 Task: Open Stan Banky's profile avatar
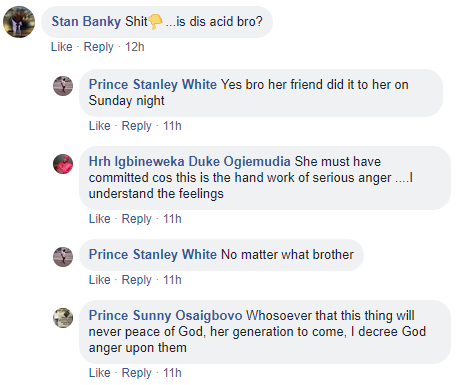(x=19, y=22)
